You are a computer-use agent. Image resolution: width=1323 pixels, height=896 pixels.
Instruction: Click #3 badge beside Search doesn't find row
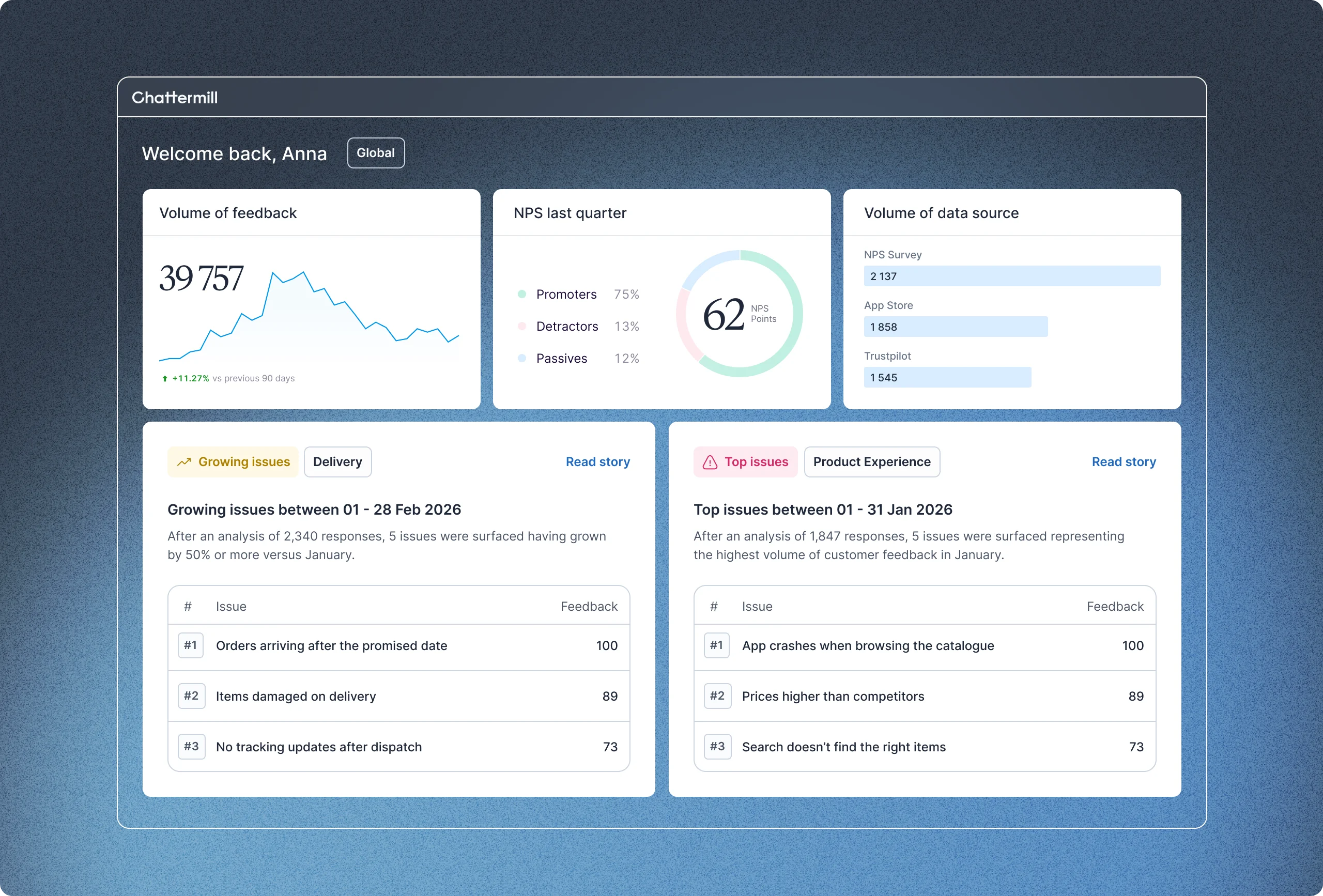tap(717, 747)
